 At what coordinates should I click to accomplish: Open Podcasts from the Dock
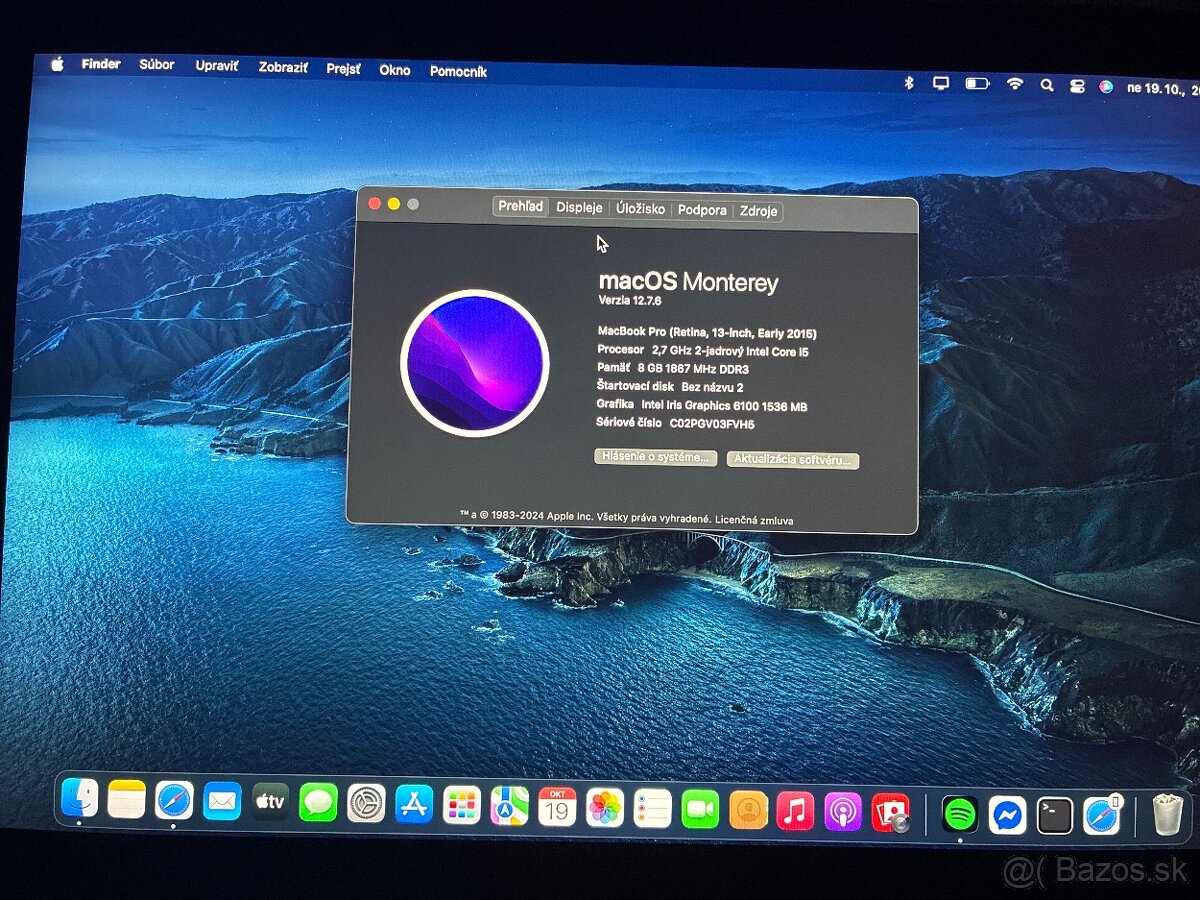pos(843,811)
